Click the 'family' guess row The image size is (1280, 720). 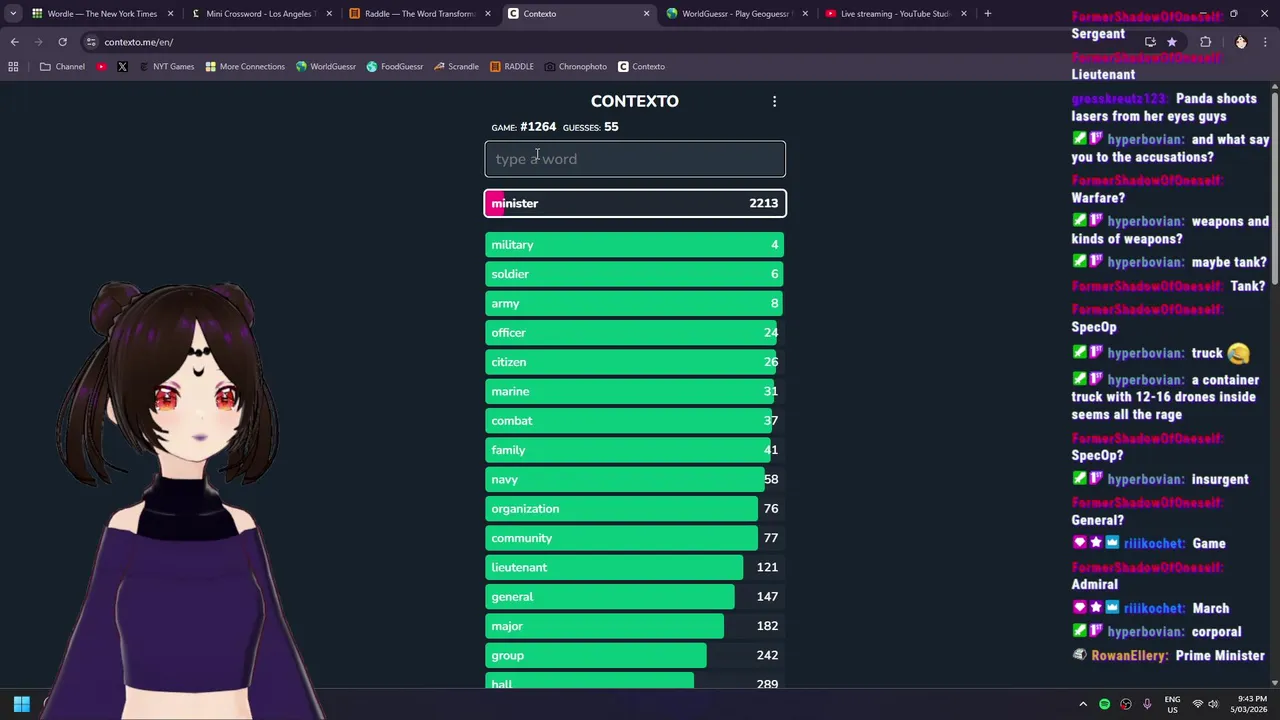click(x=635, y=450)
